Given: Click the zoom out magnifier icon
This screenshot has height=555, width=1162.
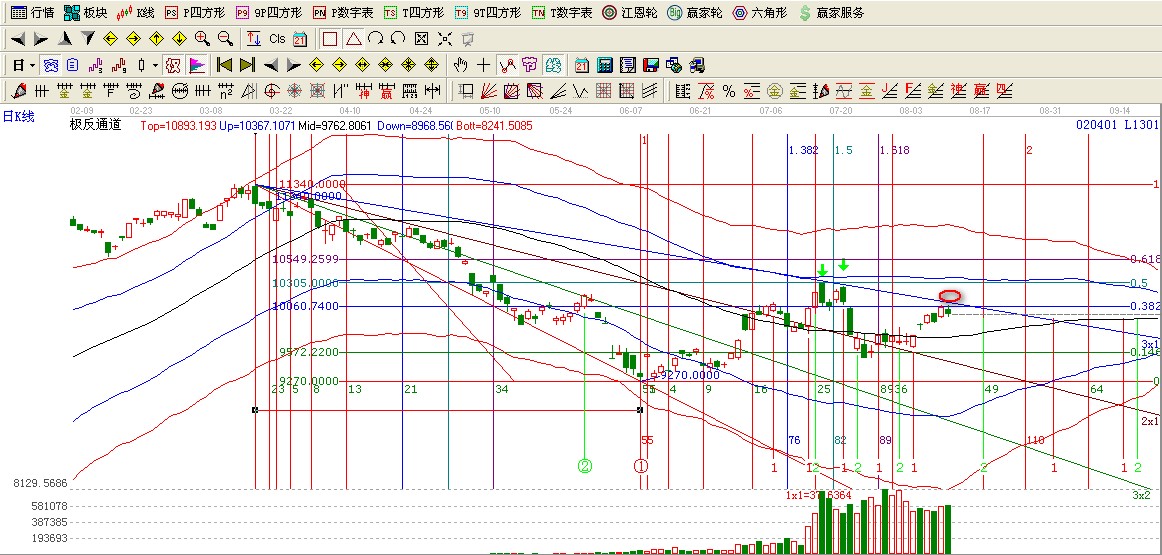Looking at the screenshot, I should click(225, 39).
